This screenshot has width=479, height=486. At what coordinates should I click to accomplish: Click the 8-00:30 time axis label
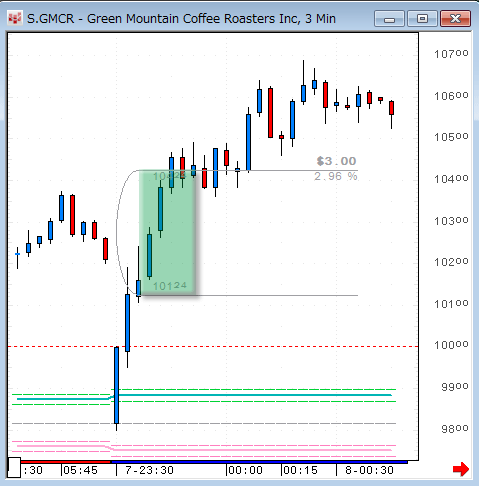pyautogui.click(x=369, y=470)
